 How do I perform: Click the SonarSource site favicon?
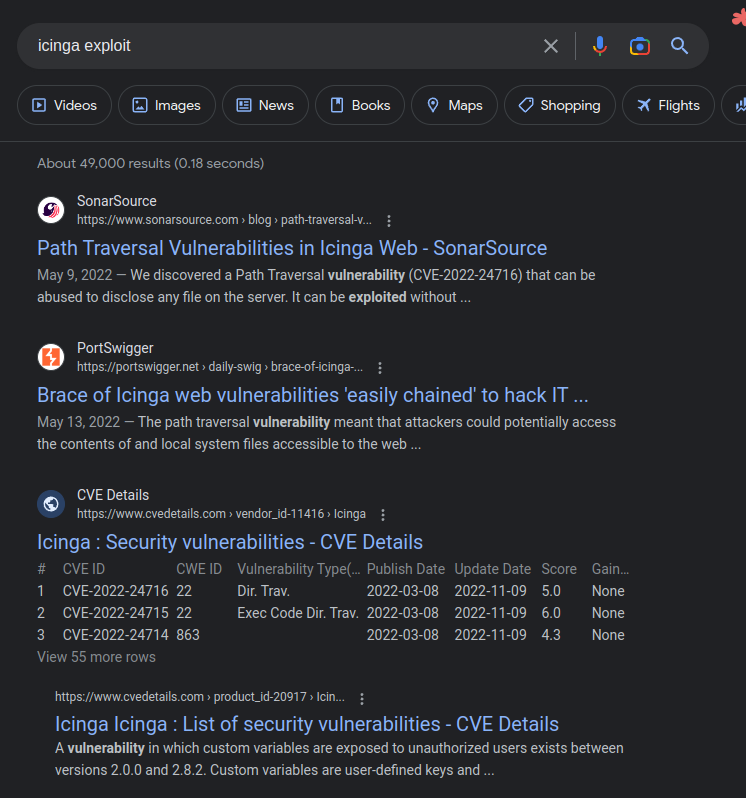coord(51,210)
